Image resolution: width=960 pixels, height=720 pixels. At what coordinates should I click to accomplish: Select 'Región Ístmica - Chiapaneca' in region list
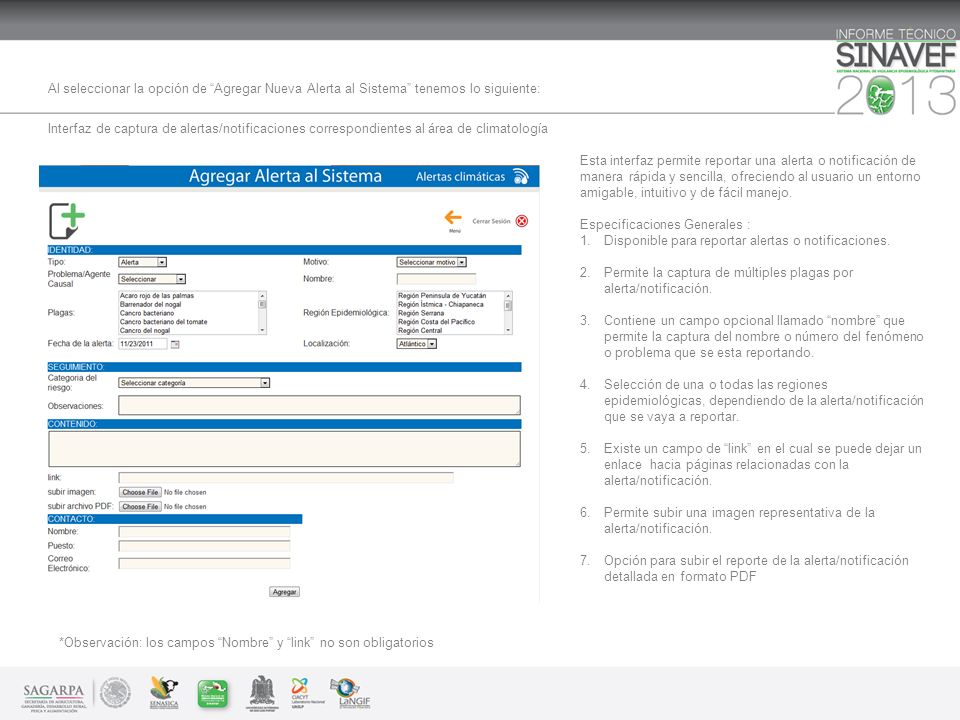pyautogui.click(x=441, y=304)
